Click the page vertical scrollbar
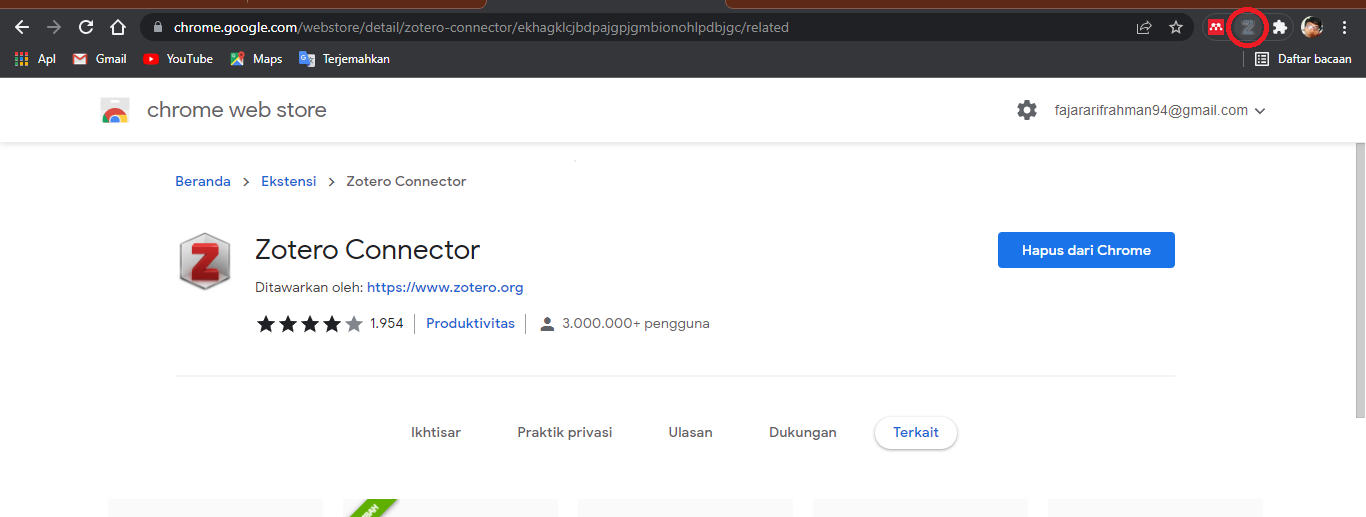This screenshot has height=517, width=1366. point(1359,280)
